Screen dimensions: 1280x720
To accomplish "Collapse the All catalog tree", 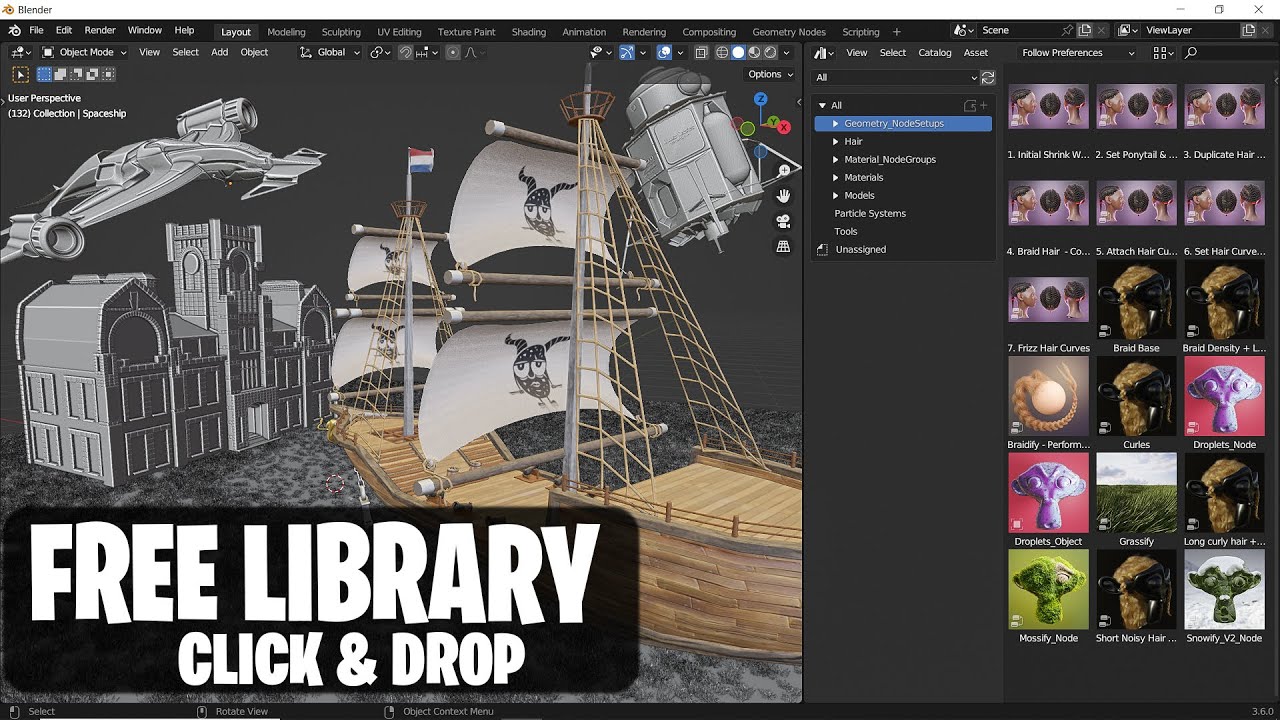I will (822, 105).
